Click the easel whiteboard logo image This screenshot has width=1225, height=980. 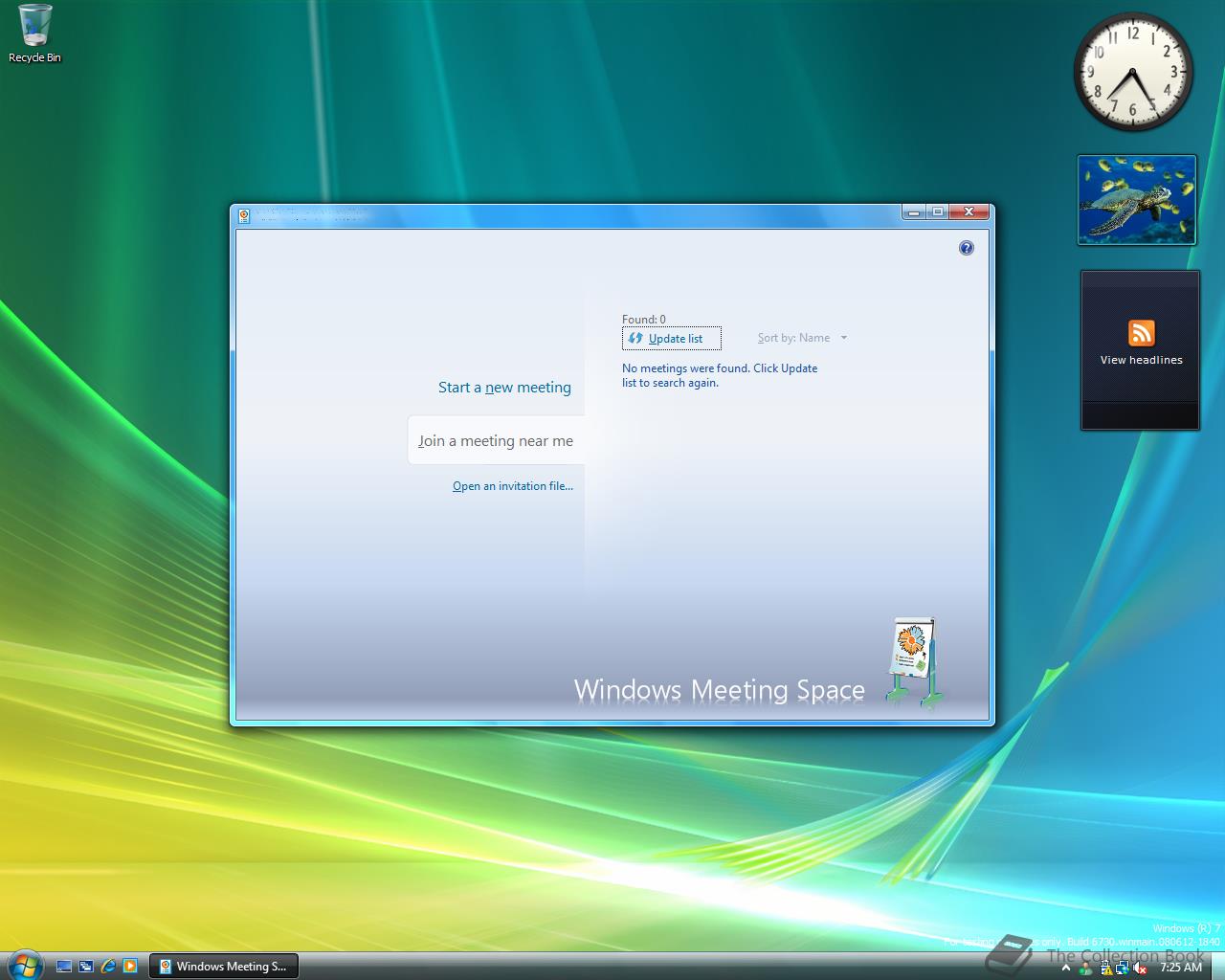pyautogui.click(x=914, y=662)
